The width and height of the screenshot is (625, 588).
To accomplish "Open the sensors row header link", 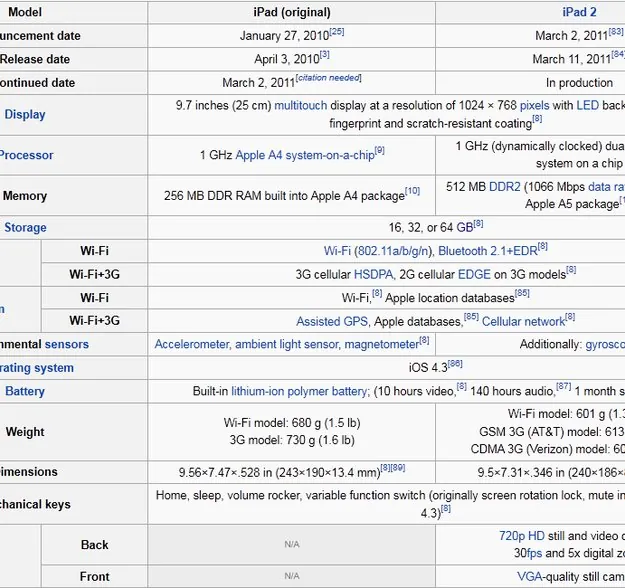I will pos(67,344).
